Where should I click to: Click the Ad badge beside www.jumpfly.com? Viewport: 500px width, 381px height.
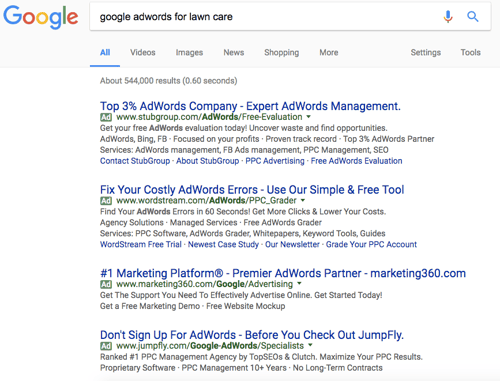pos(106,346)
